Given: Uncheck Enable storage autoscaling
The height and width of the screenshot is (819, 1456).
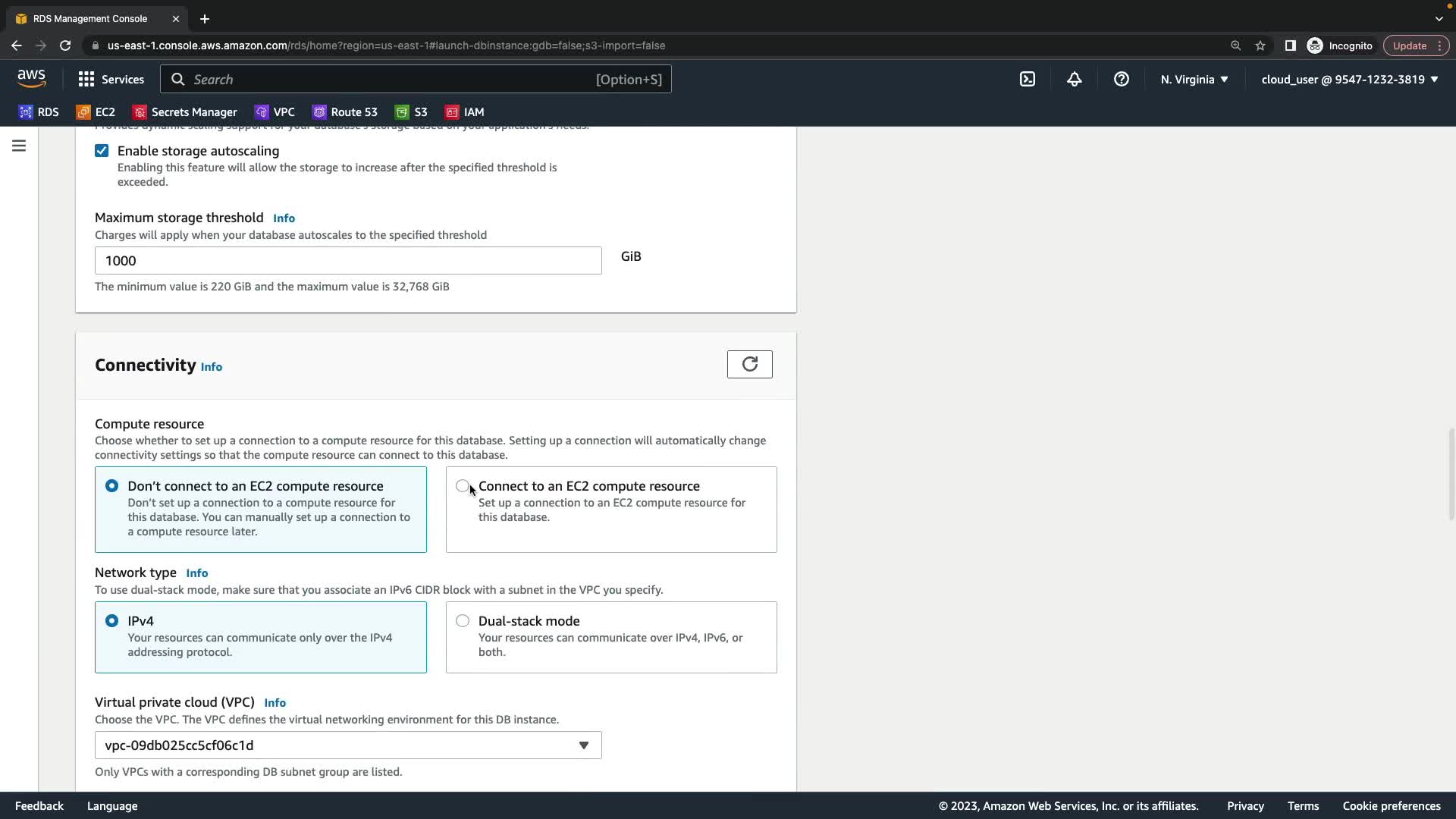Looking at the screenshot, I should pyautogui.click(x=102, y=151).
